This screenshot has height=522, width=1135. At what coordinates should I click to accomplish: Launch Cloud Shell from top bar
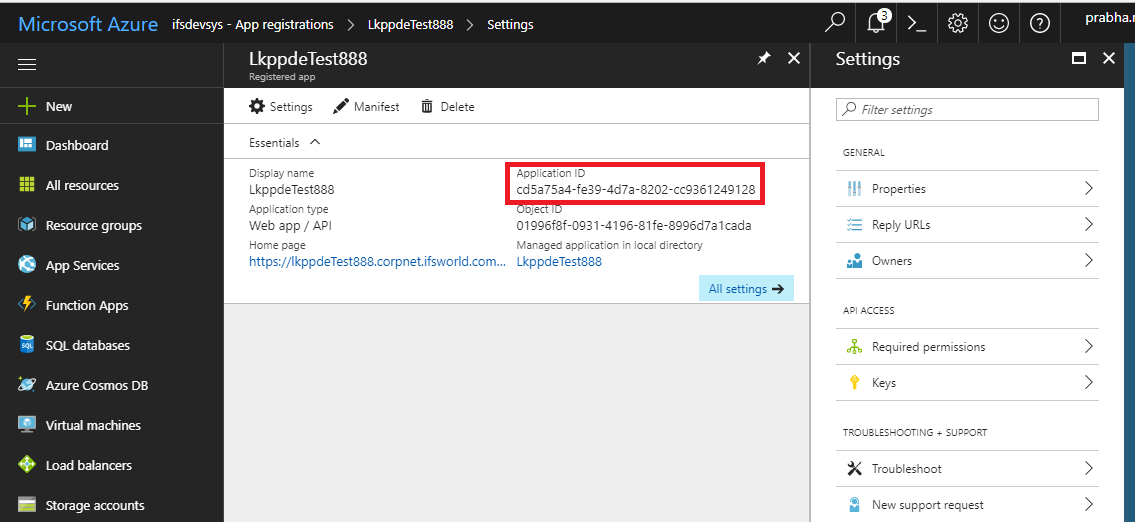pos(916,23)
